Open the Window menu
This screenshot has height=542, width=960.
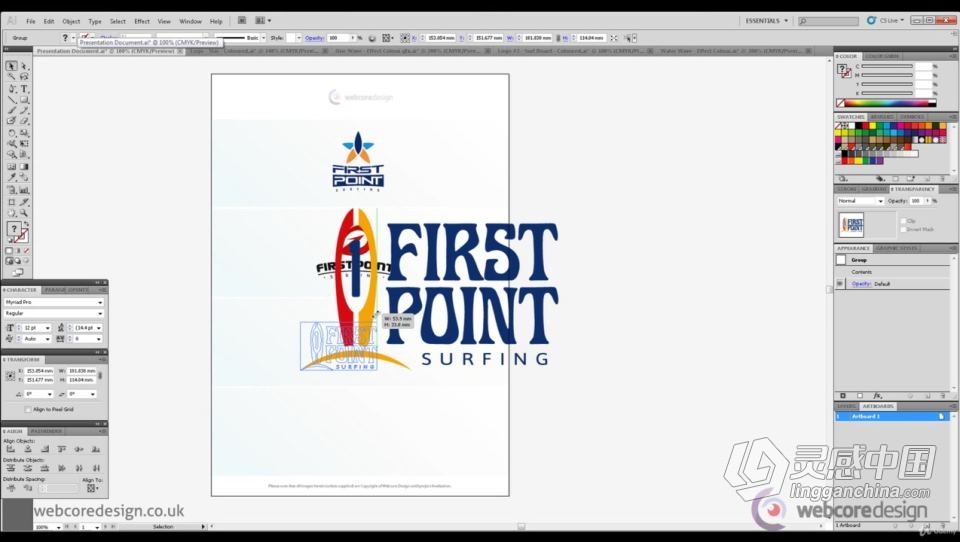(190, 21)
